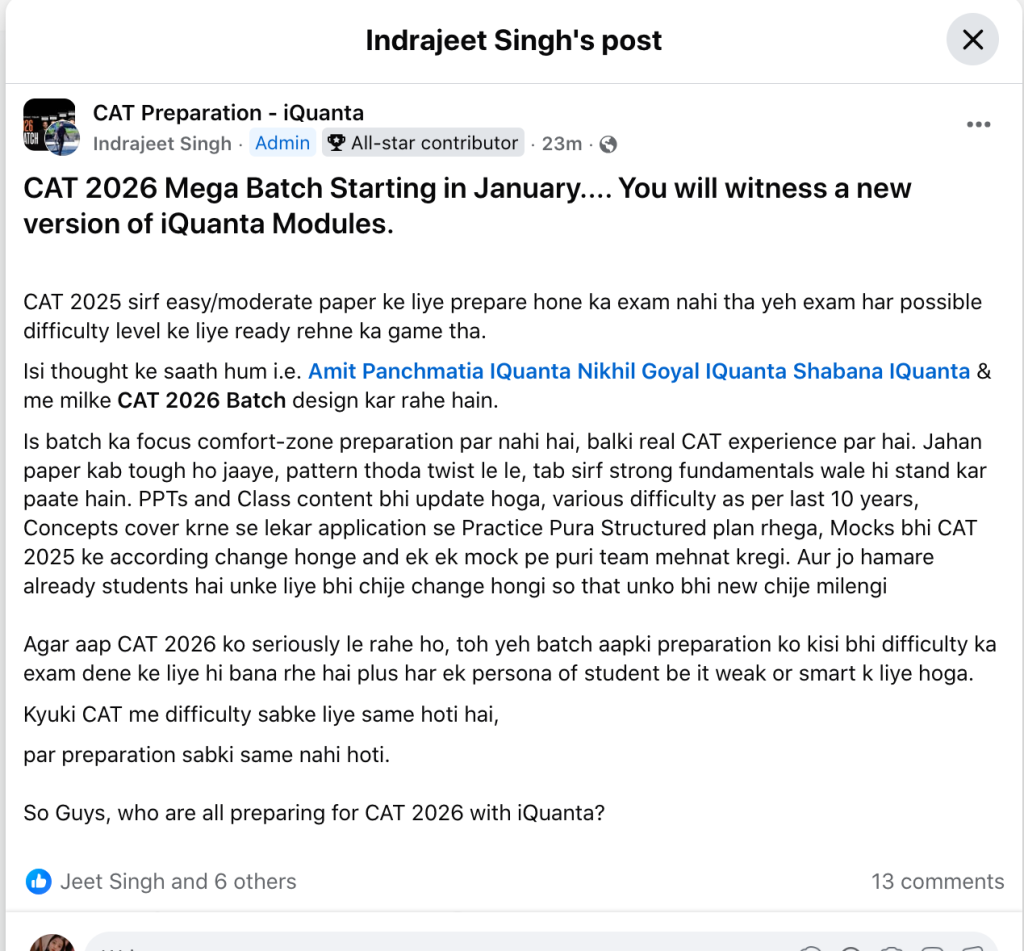Click the small profile photo on group avatar

[63, 140]
